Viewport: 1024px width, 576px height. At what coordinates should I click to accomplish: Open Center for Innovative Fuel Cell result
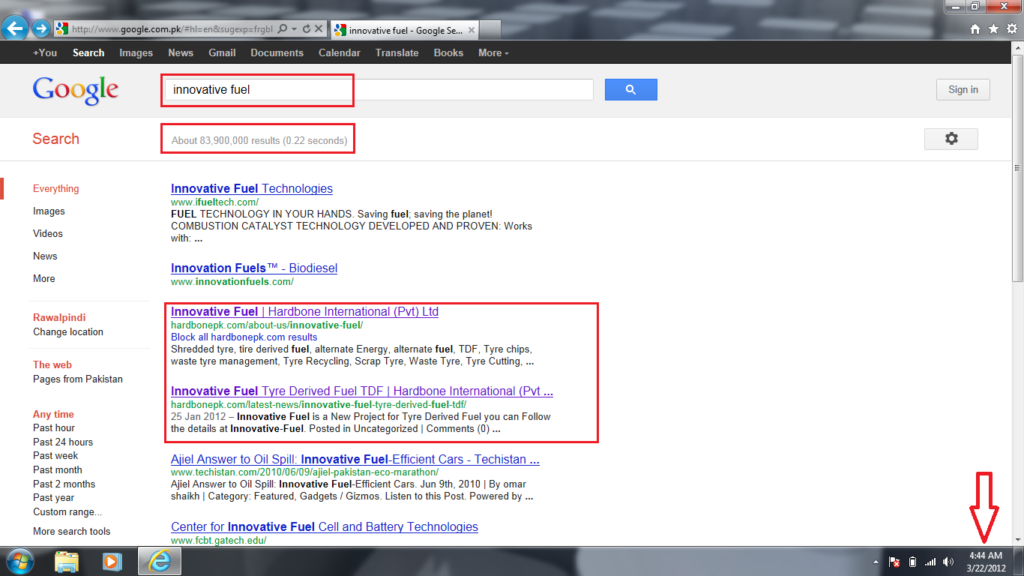(324, 527)
